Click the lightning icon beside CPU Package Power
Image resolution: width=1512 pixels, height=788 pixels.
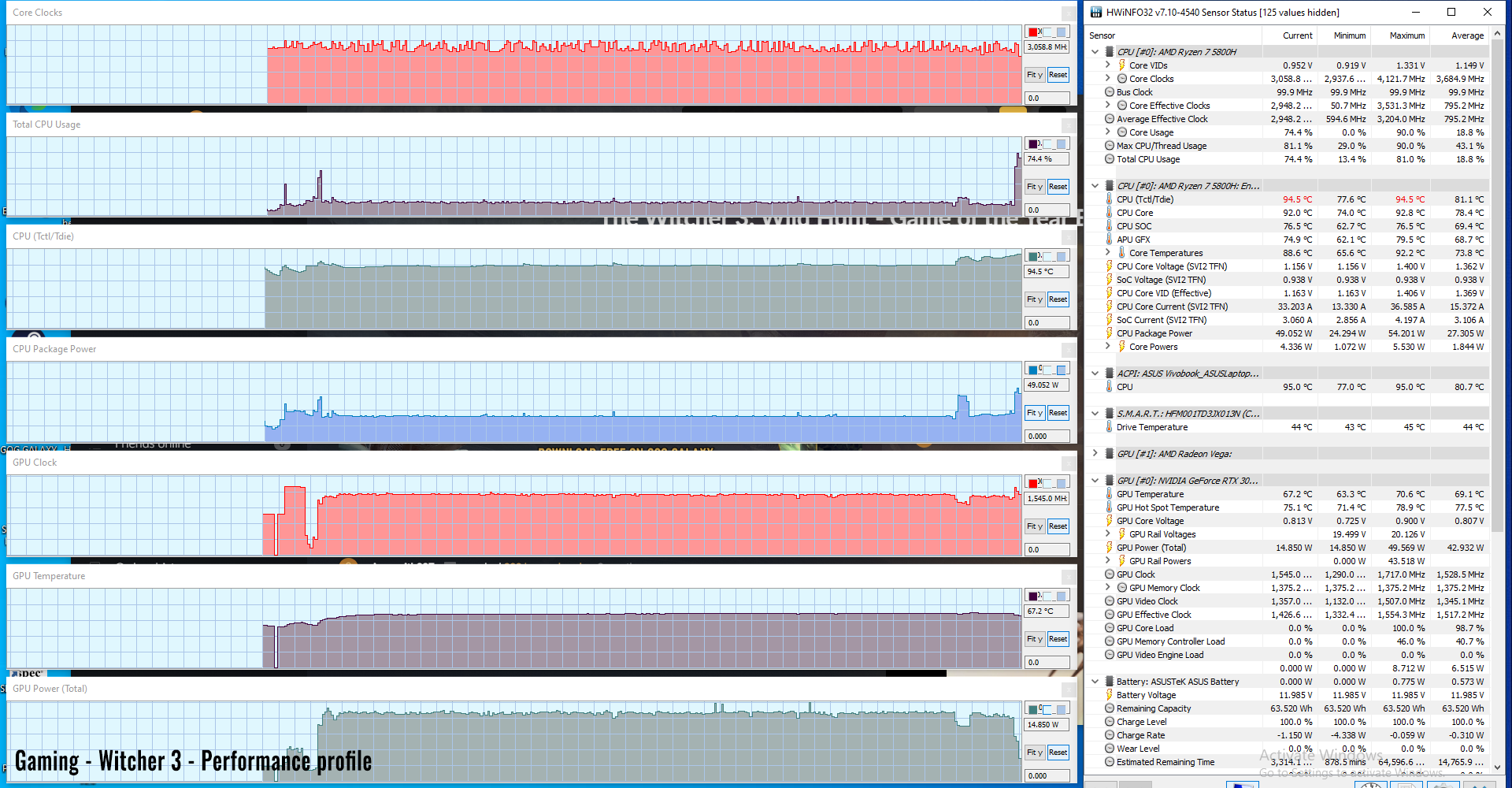coord(1109,333)
